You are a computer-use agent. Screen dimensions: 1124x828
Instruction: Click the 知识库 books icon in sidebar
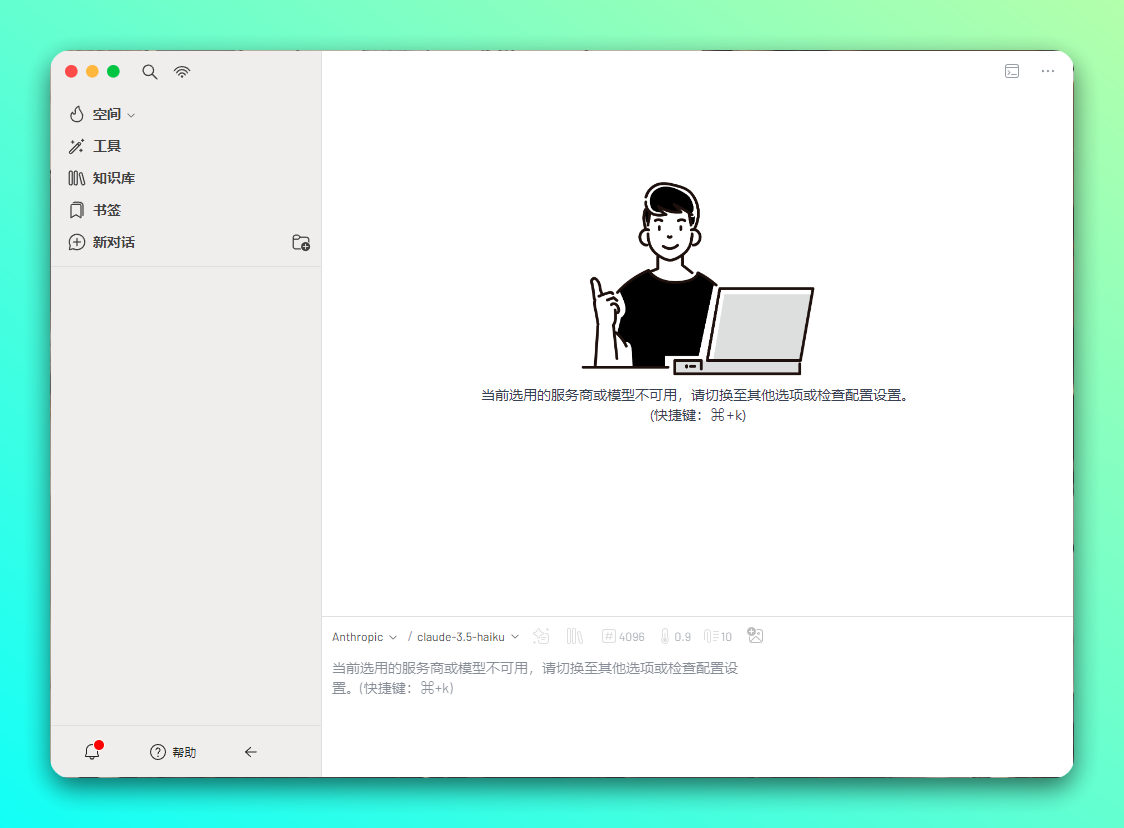coord(77,178)
